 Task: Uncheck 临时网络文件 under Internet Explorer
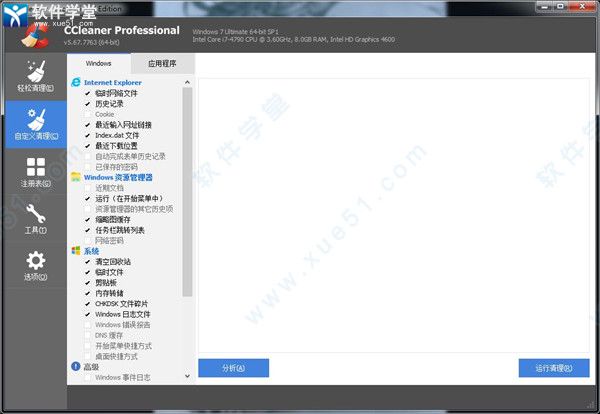(x=88, y=93)
